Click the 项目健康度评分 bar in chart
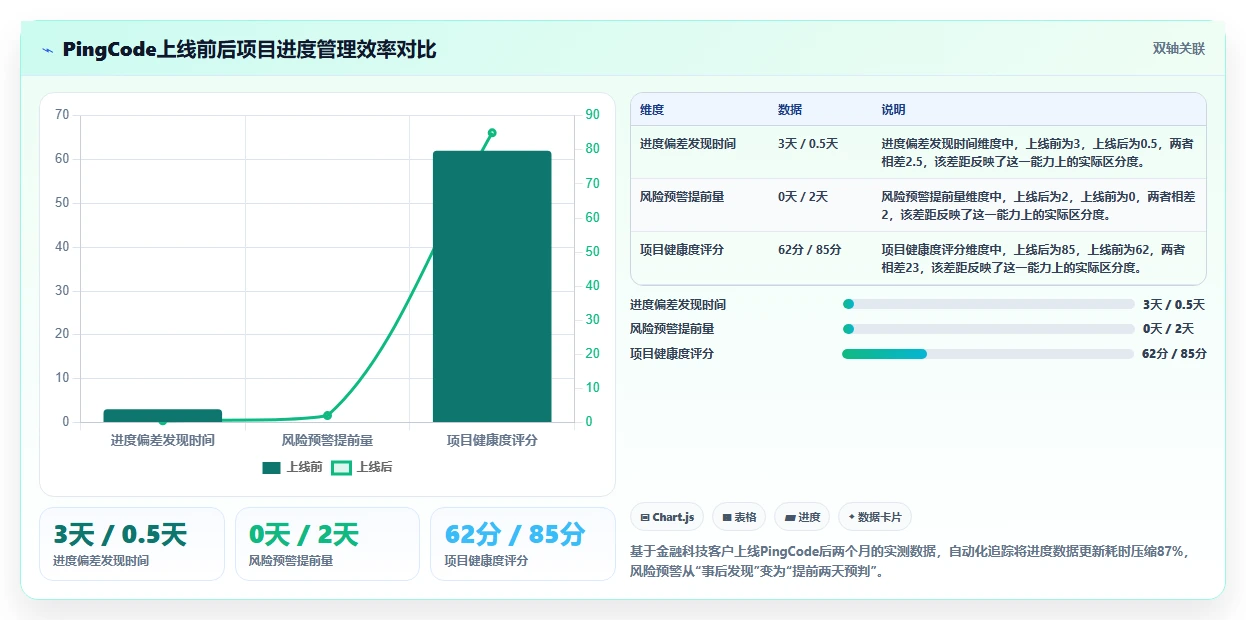Image resolution: width=1246 pixels, height=620 pixels. pos(492,286)
